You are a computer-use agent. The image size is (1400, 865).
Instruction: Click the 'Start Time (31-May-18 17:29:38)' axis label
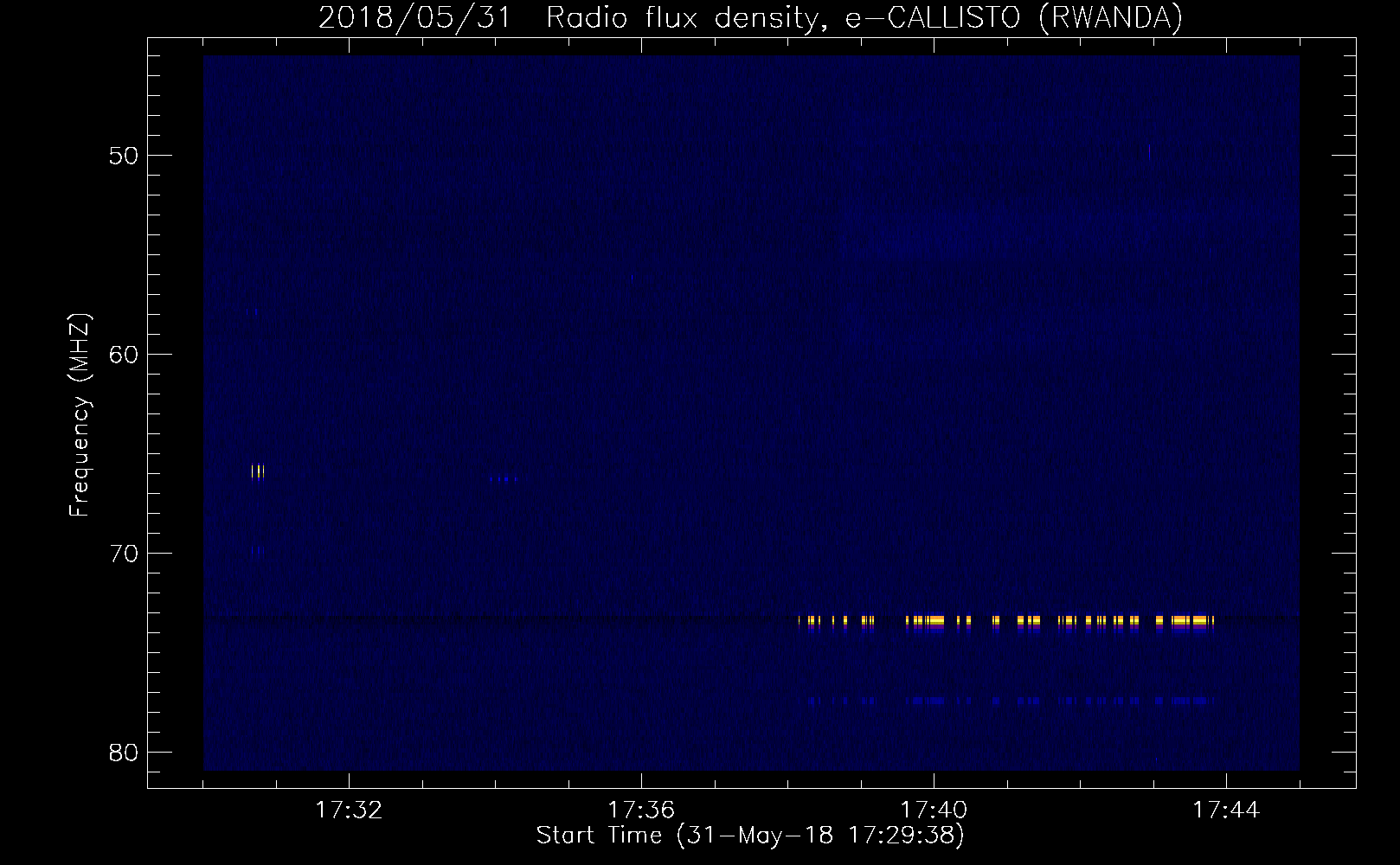pos(750,836)
